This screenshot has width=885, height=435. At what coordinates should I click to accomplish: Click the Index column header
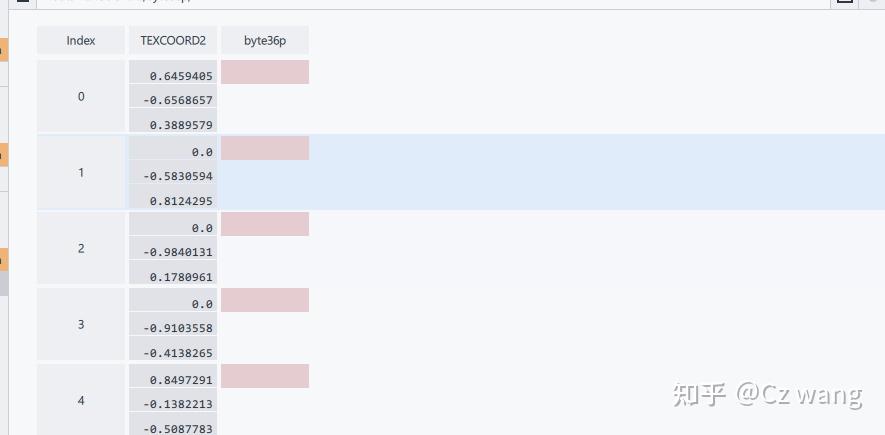coord(81,40)
